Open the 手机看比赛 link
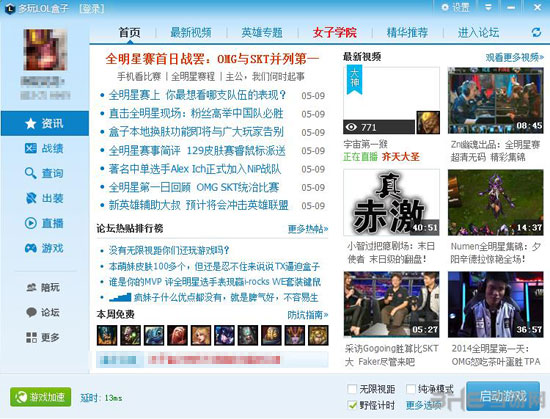The width and height of the screenshot is (550, 419). click(x=139, y=76)
